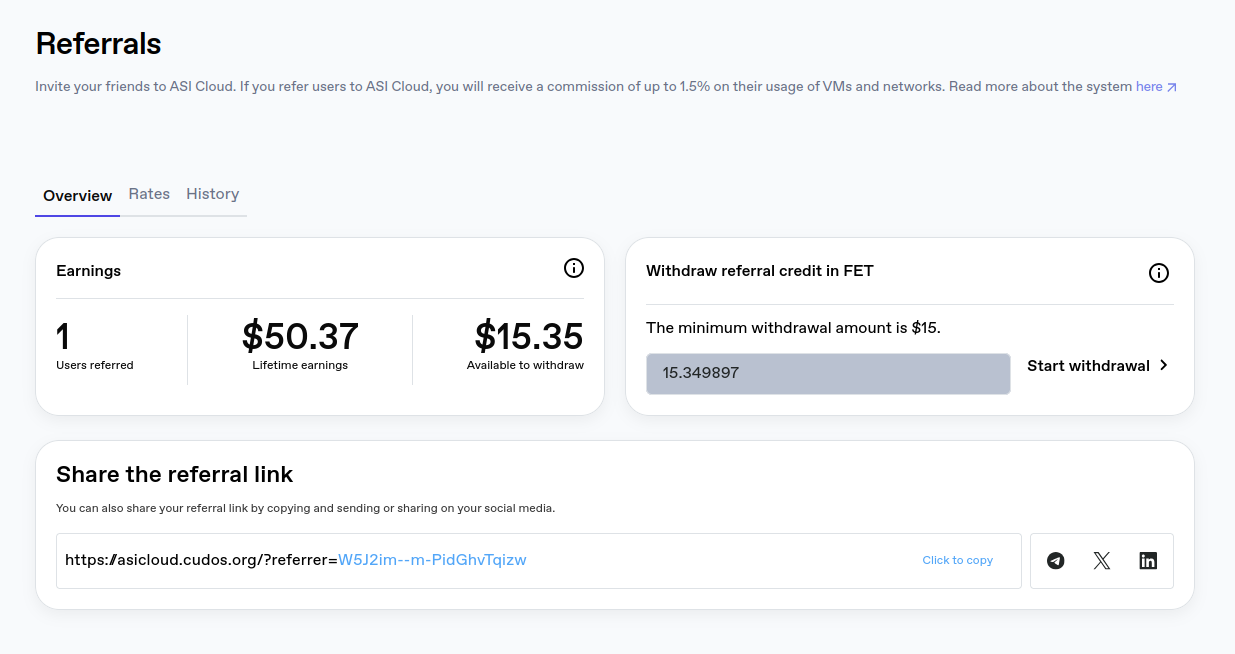
Task: Click the withdrawal amount field showing 15.349897
Action: [828, 373]
